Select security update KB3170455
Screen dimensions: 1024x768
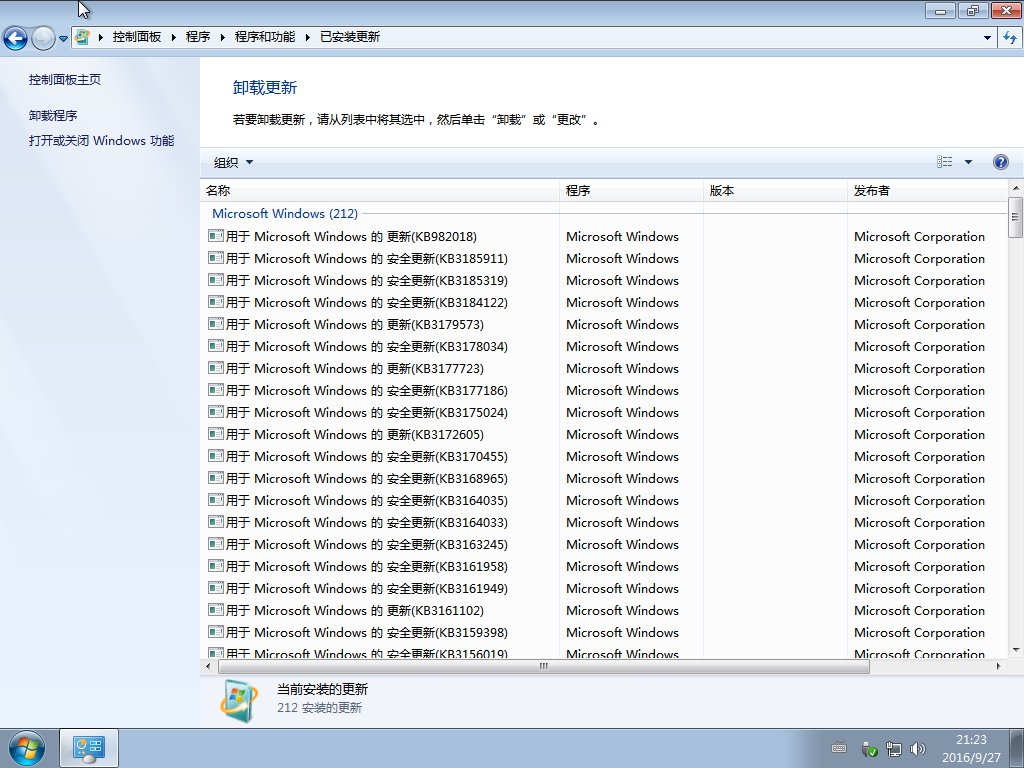pyautogui.click(x=604, y=456)
